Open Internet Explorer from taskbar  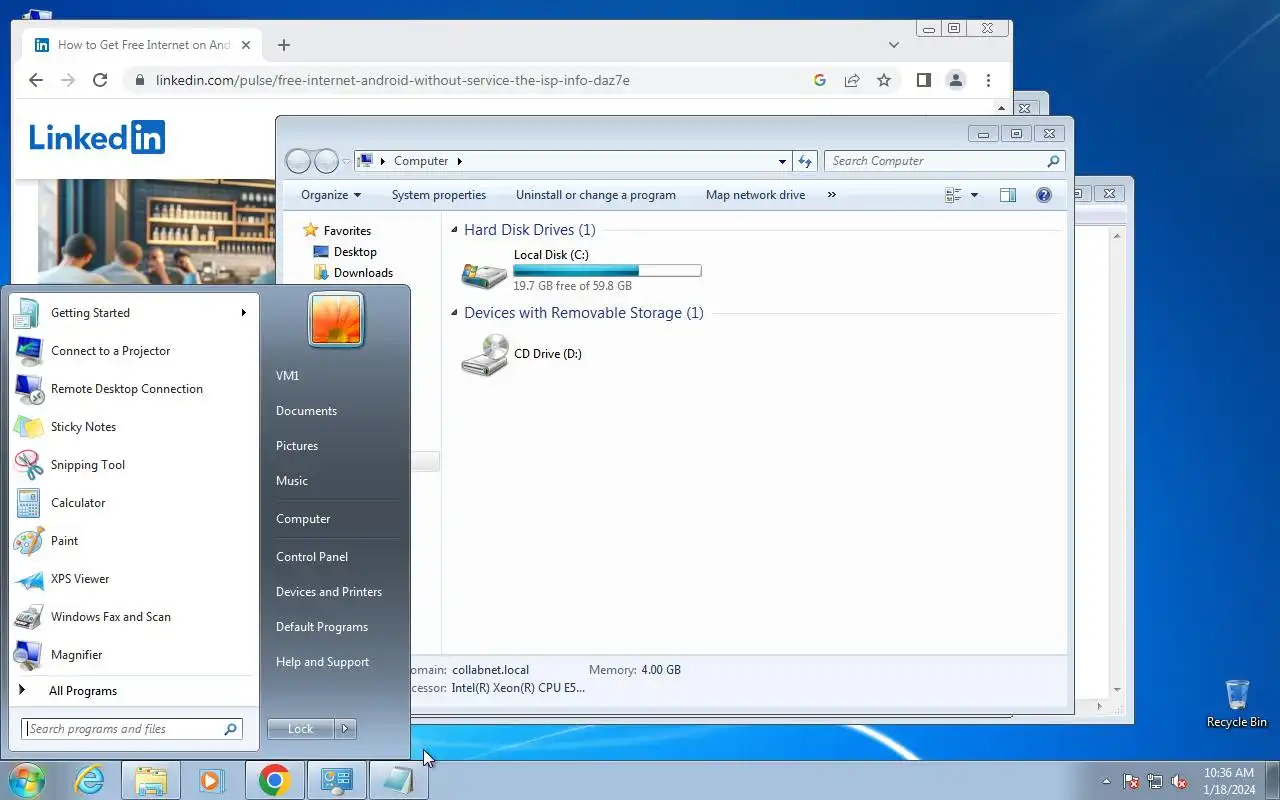(x=89, y=780)
